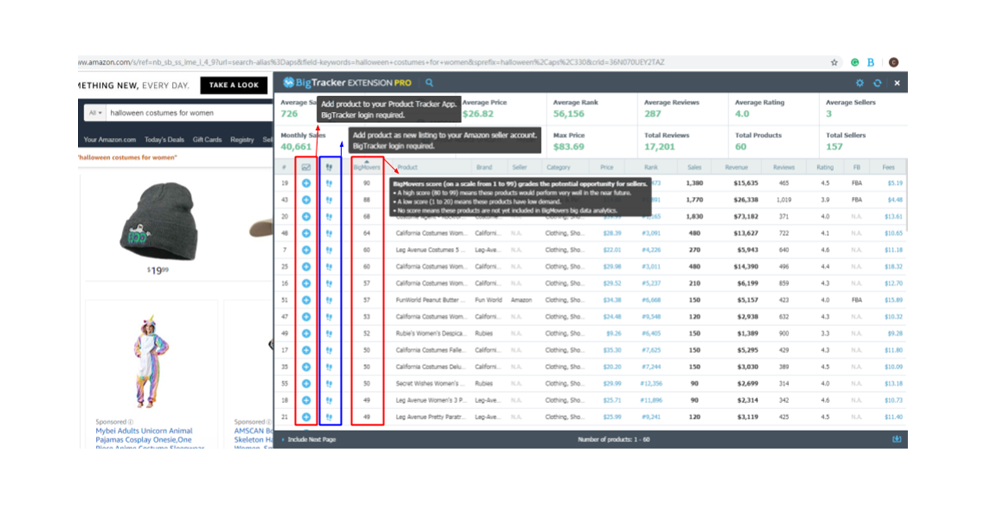Click the tracker chart icon in table header
This screenshot has width=995, height=518.
(306, 168)
